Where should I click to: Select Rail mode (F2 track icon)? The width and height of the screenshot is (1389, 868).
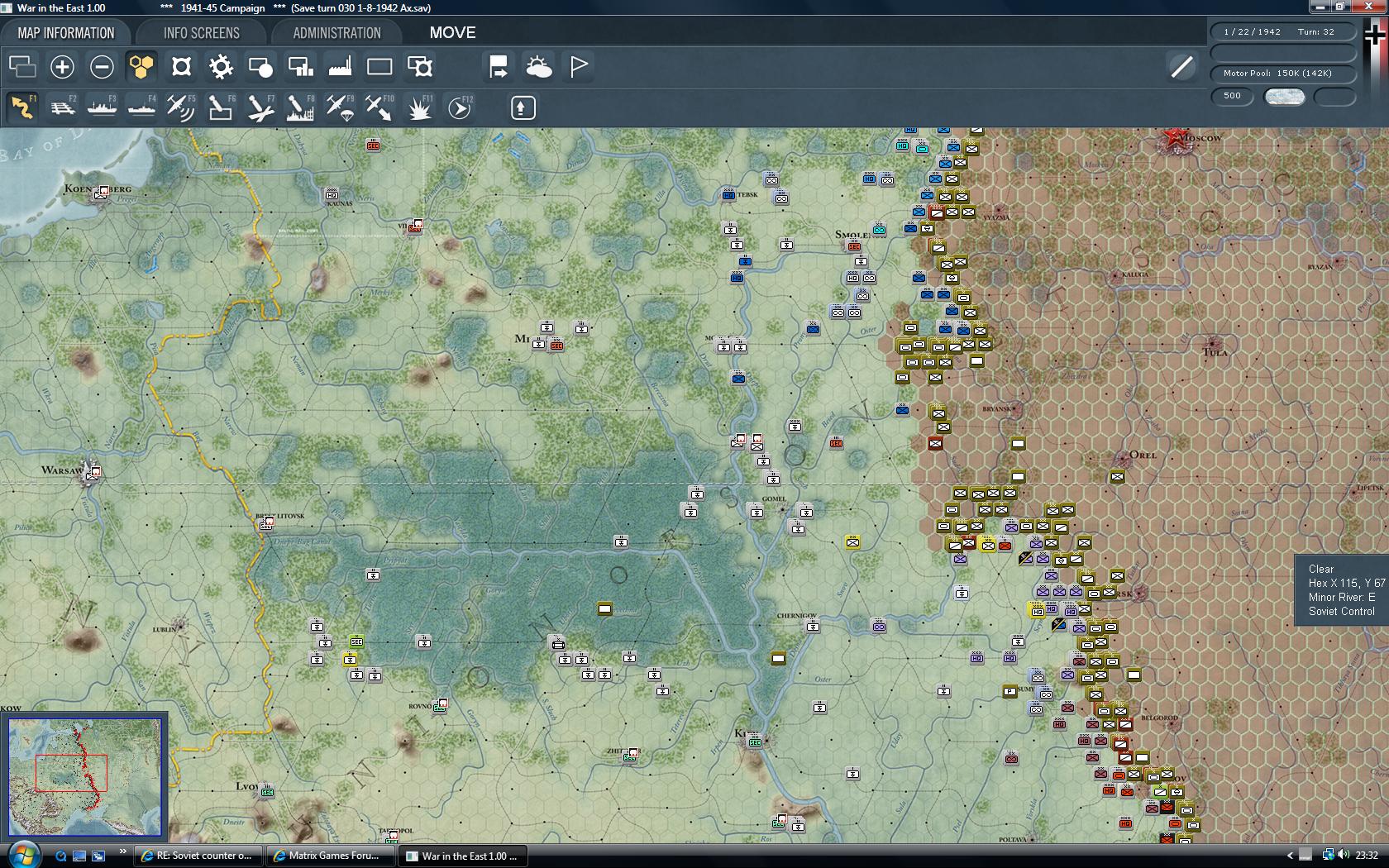[x=62, y=107]
